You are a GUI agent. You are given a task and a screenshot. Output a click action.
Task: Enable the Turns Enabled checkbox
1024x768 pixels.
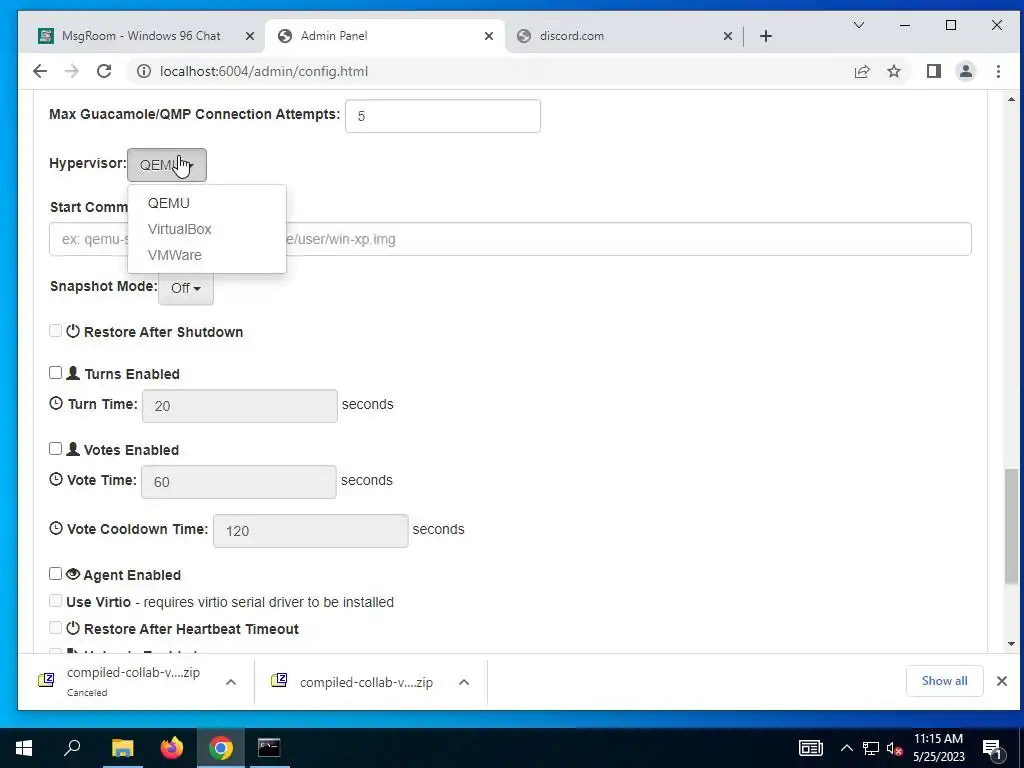click(x=56, y=373)
